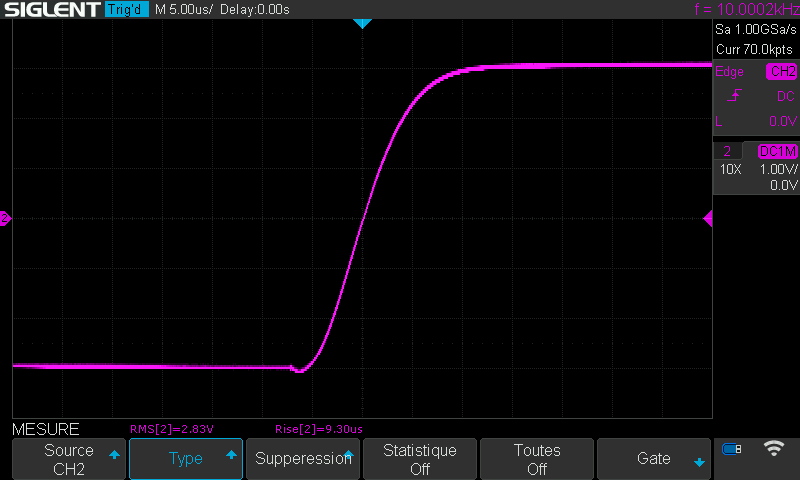Expand the Gate submenu
800x480 pixels.
(x=654, y=459)
